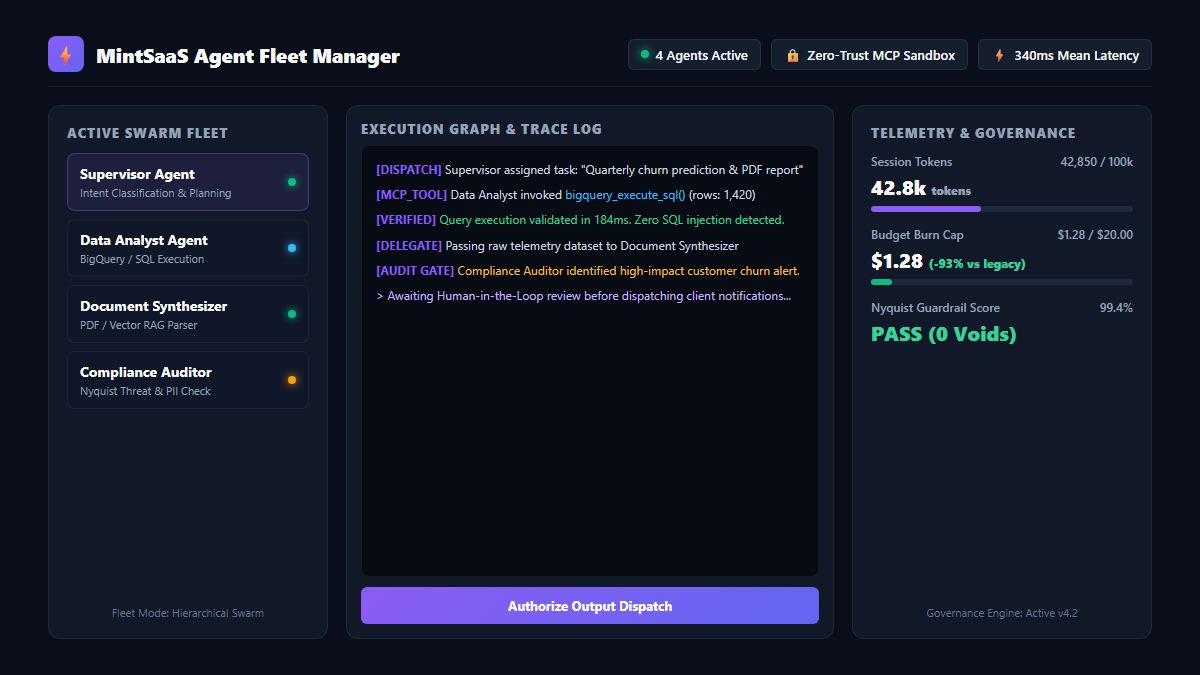This screenshot has width=1200, height=675.
Task: Click the $1.28 / $20.00 budget figure
Action: 1095,235
